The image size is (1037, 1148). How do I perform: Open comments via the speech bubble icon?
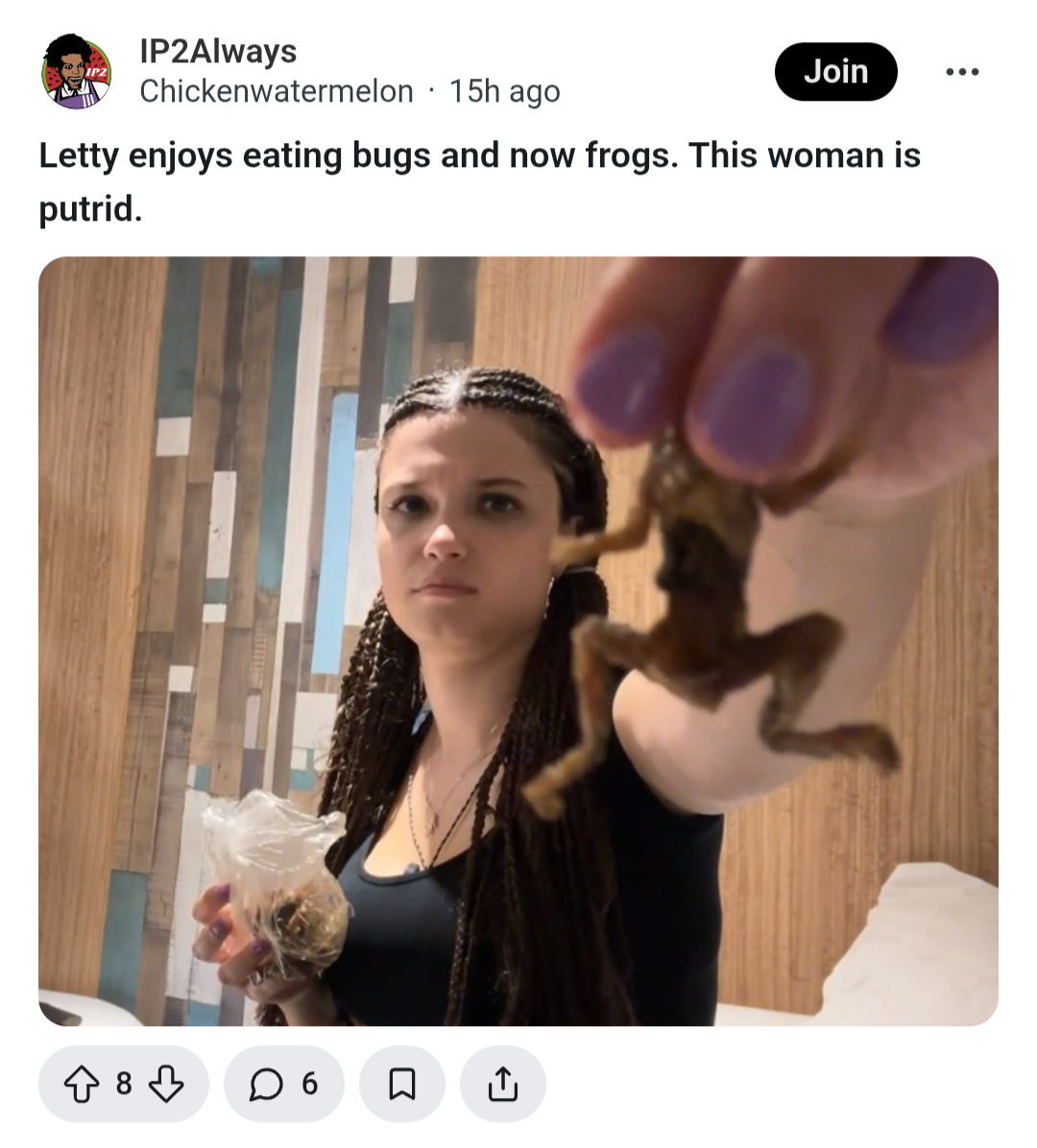point(265,1084)
